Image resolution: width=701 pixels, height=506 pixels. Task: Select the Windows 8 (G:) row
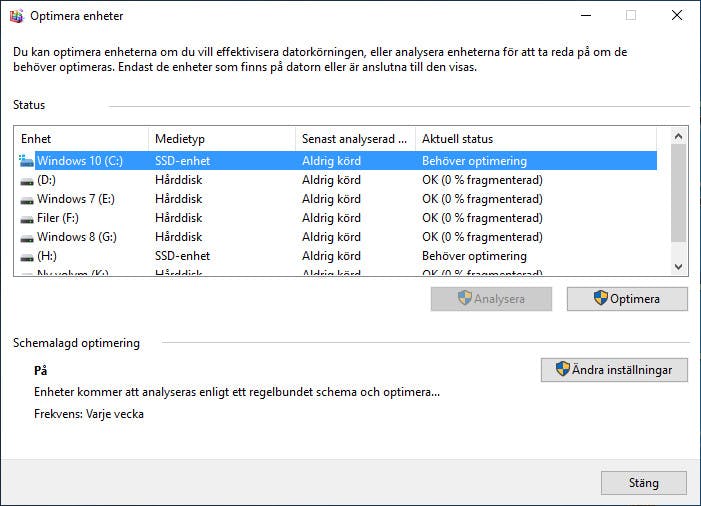point(336,237)
